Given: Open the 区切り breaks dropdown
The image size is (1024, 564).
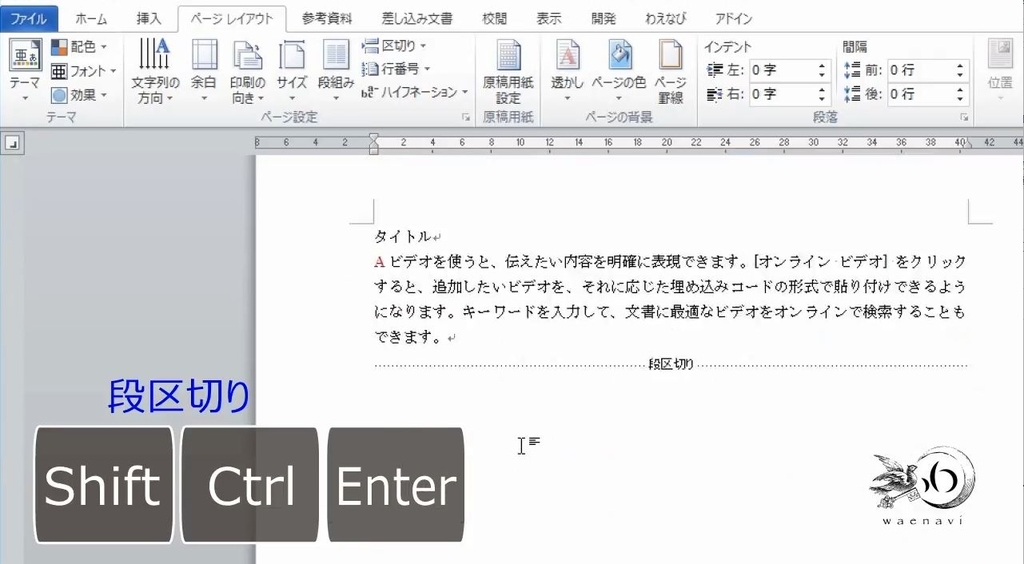Looking at the screenshot, I should tap(394, 46).
